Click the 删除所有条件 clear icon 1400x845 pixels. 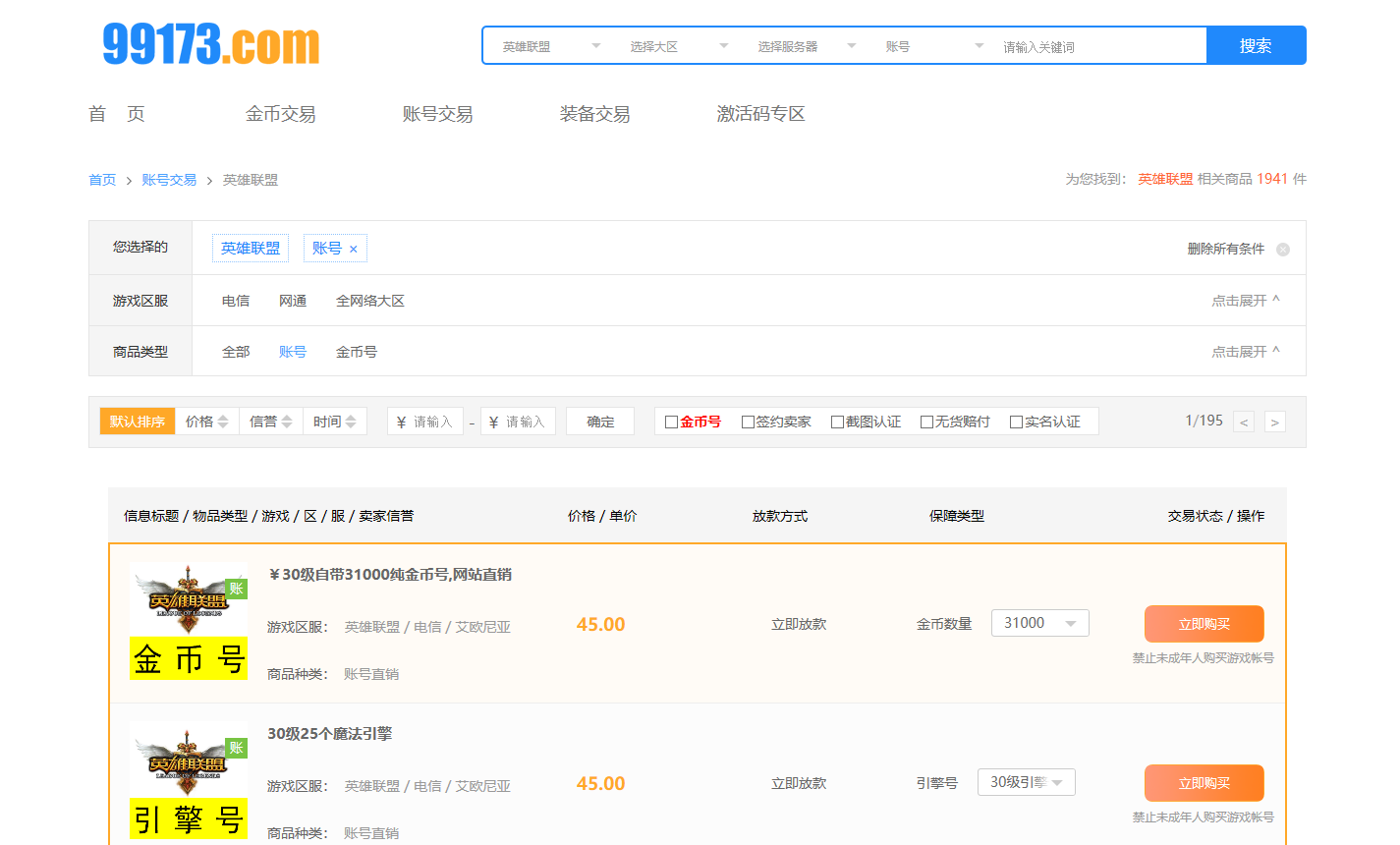point(1282,250)
